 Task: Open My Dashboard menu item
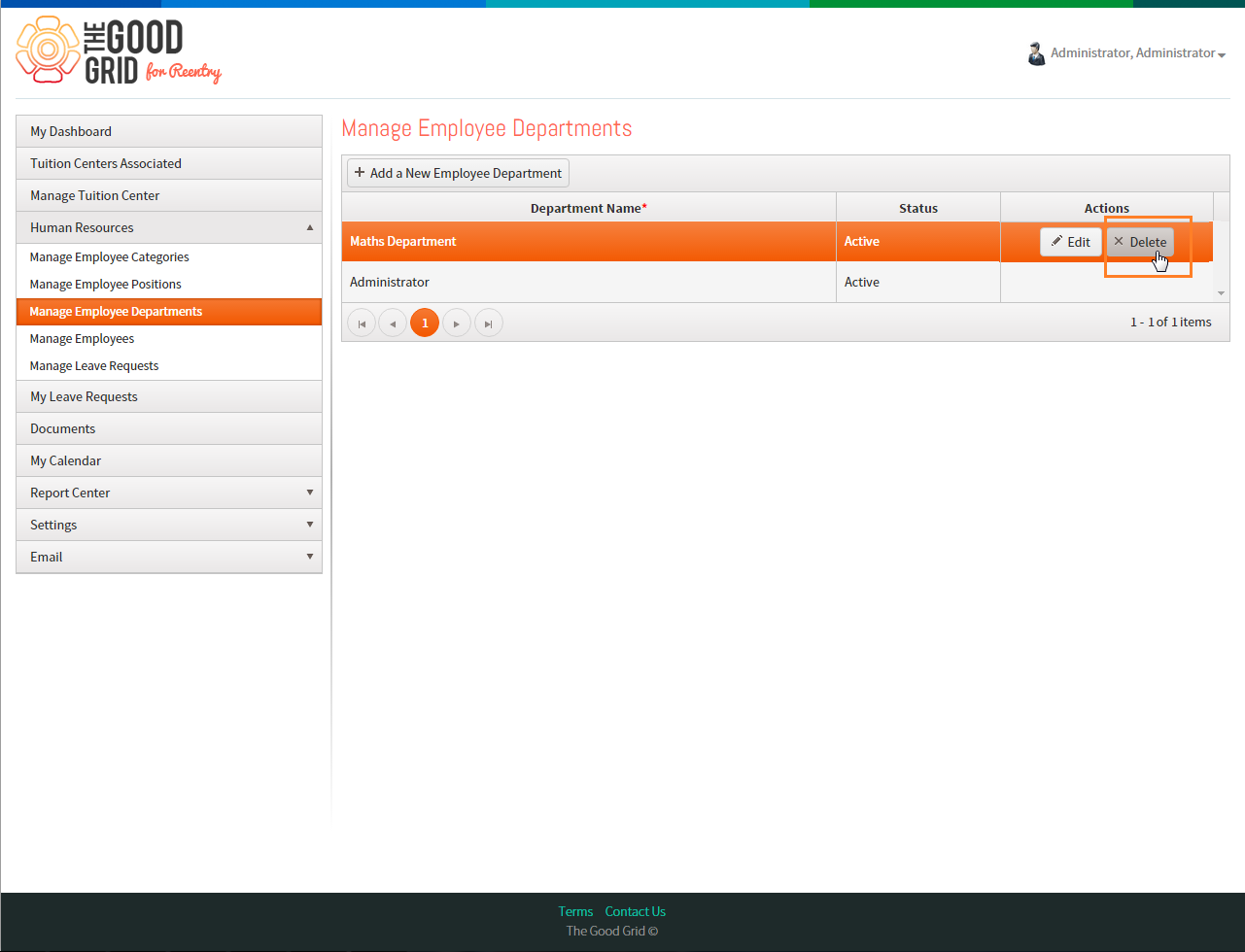tap(169, 131)
